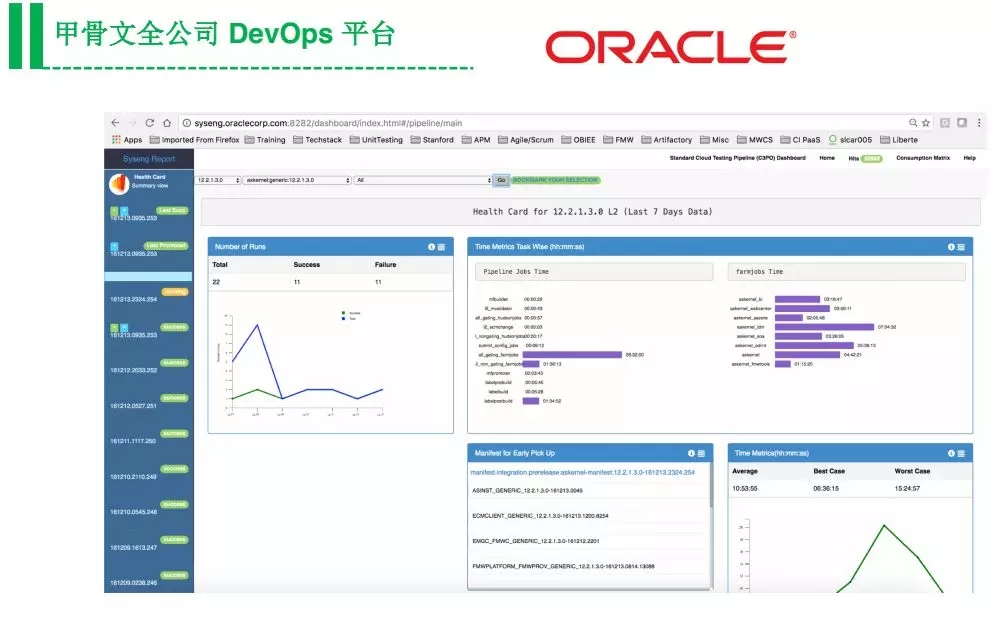Open the Time Metrics Task Wise info icon

951,247
